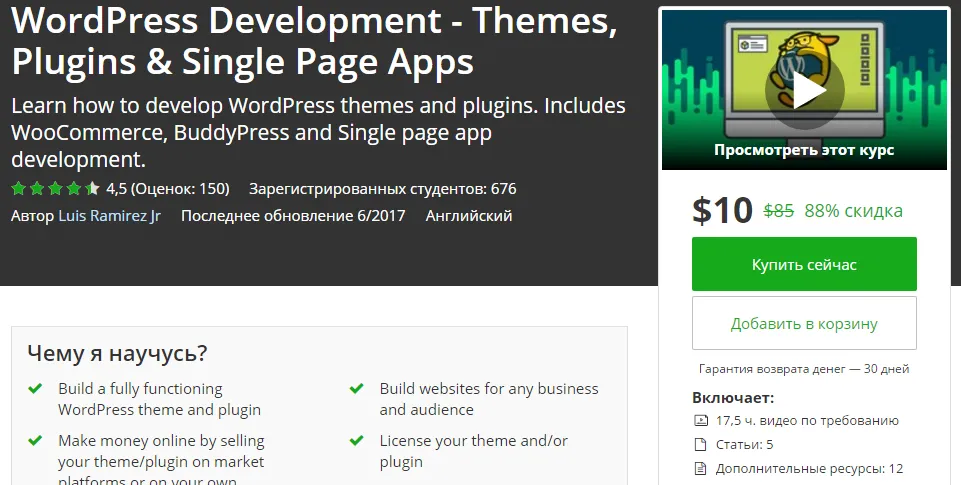
Task: Click the 'Чему я научусь?' heading
Action: pos(117,352)
